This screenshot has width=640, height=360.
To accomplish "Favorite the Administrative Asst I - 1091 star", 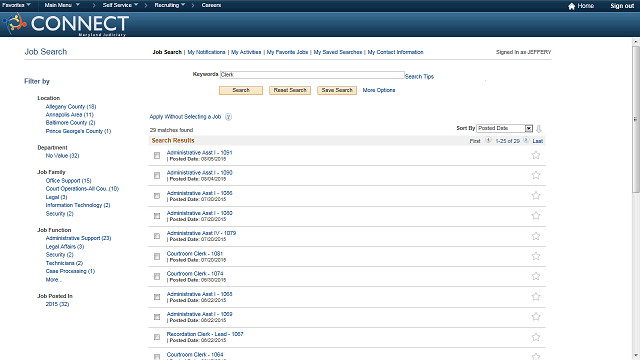I will 536,155.
